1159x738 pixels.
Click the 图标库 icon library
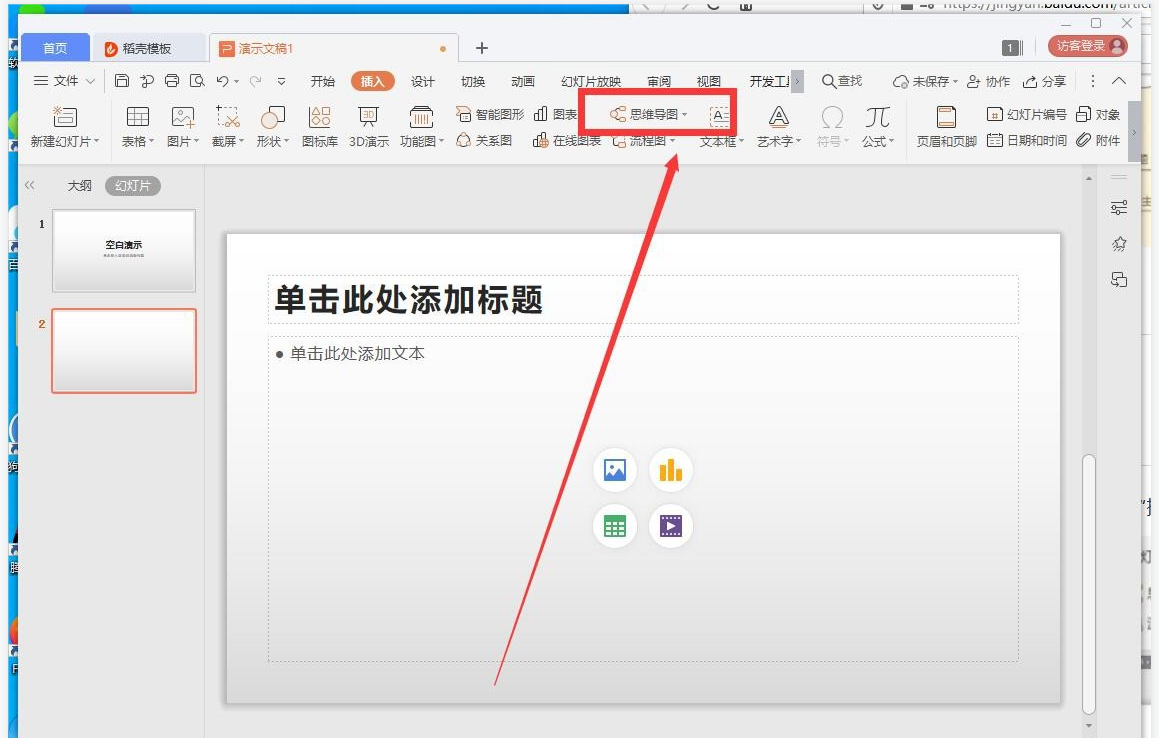point(319,127)
